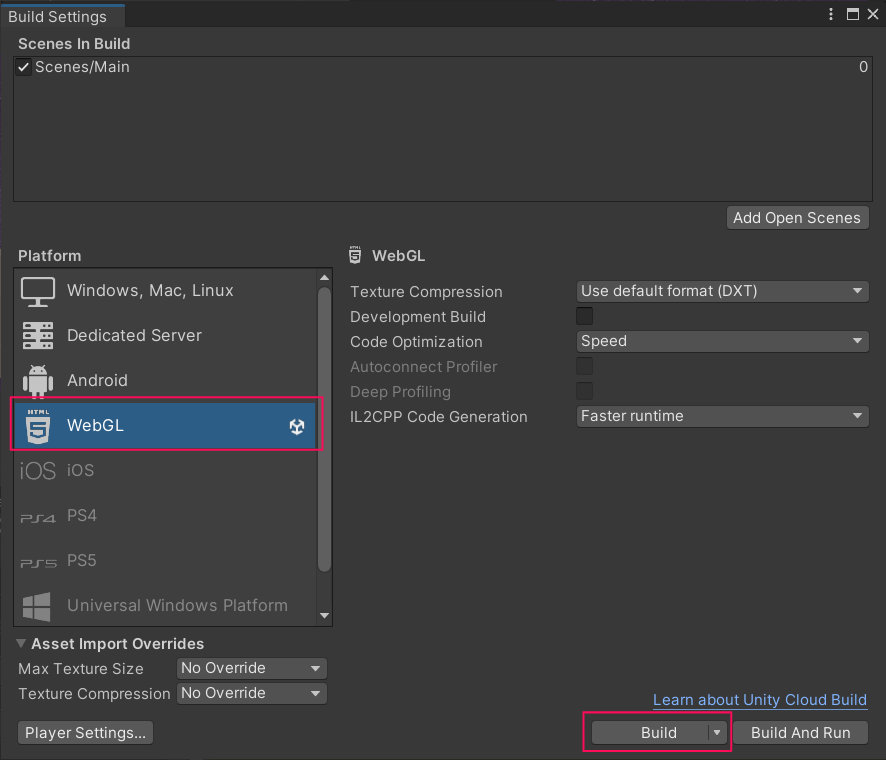Click the Android robot icon
The height and width of the screenshot is (760, 886).
point(38,381)
